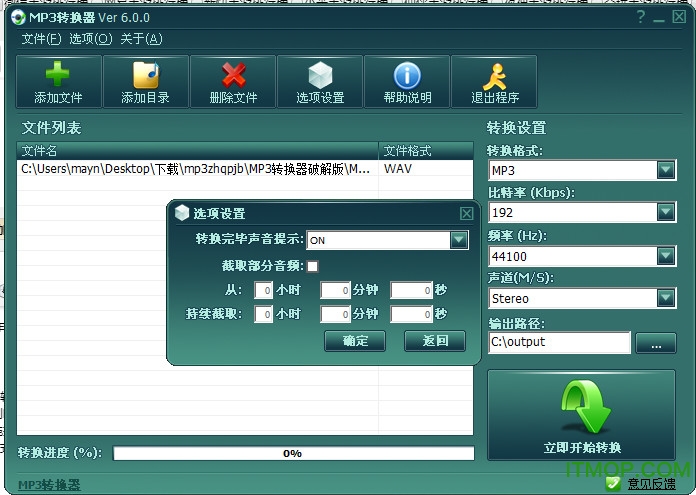696x495 pixels.
Task: Toggle the 截取部分音频 checkbox
Action: (312, 266)
